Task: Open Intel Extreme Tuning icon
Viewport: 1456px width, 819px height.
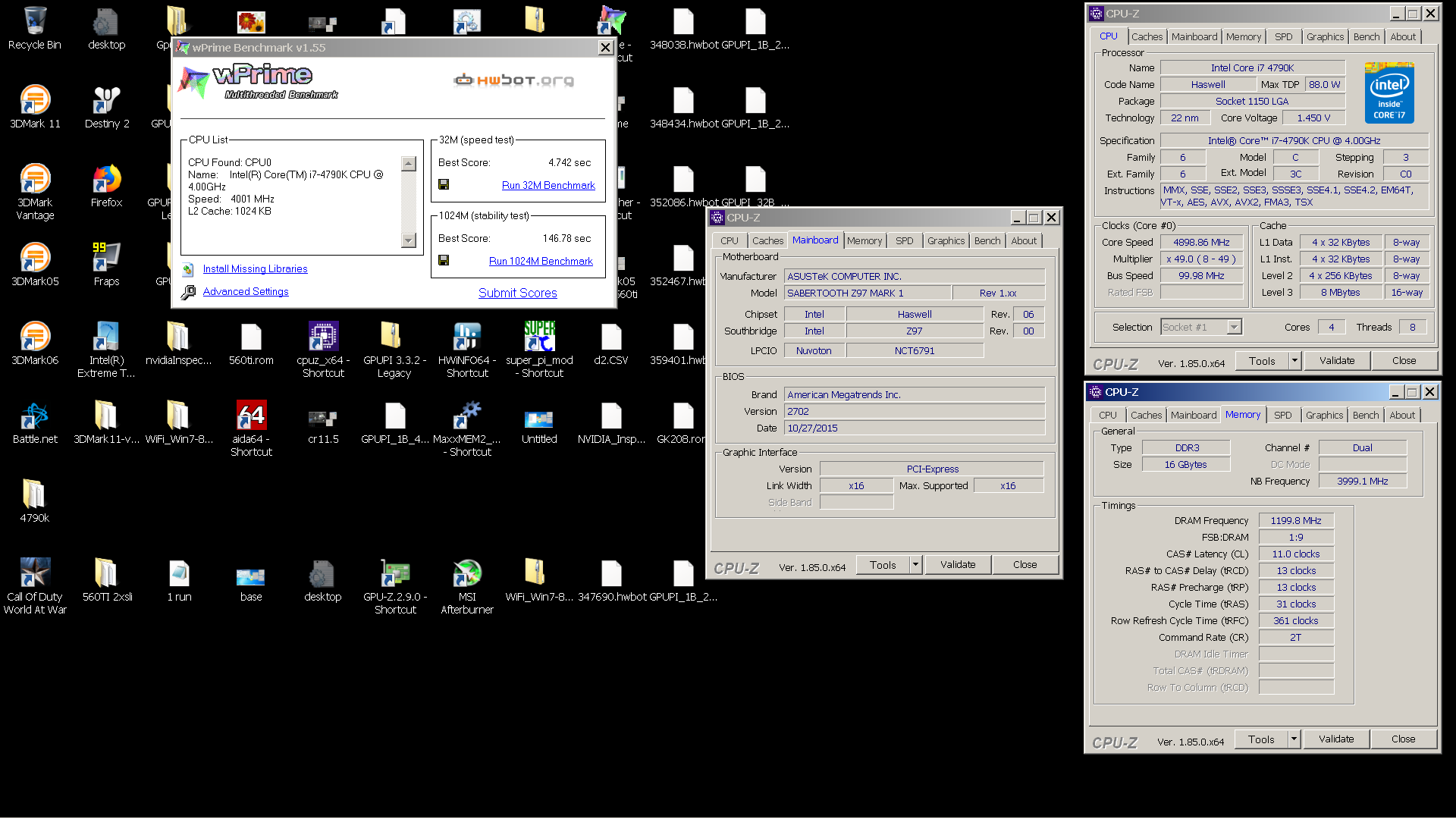Action: (106, 350)
